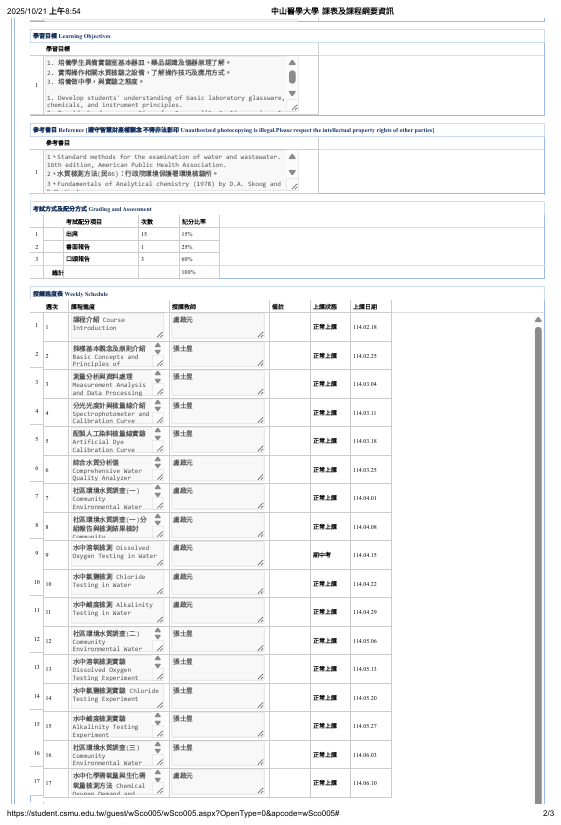Click resize handle of Chloride Testing in Water box
Screen dimensions: 561x825
[x=160, y=591]
